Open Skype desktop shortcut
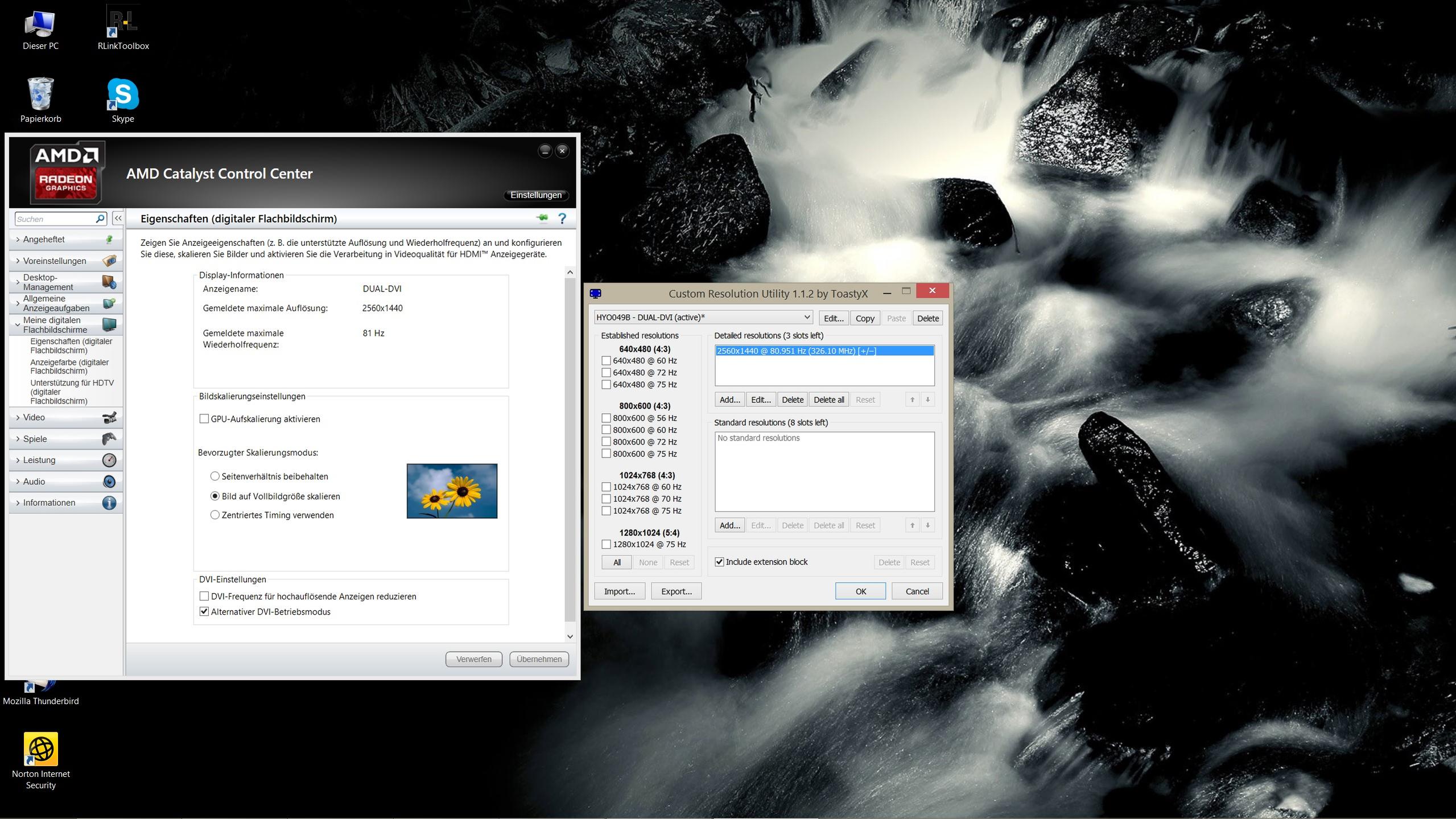Screen dimensions: 1456x819 (x=123, y=95)
